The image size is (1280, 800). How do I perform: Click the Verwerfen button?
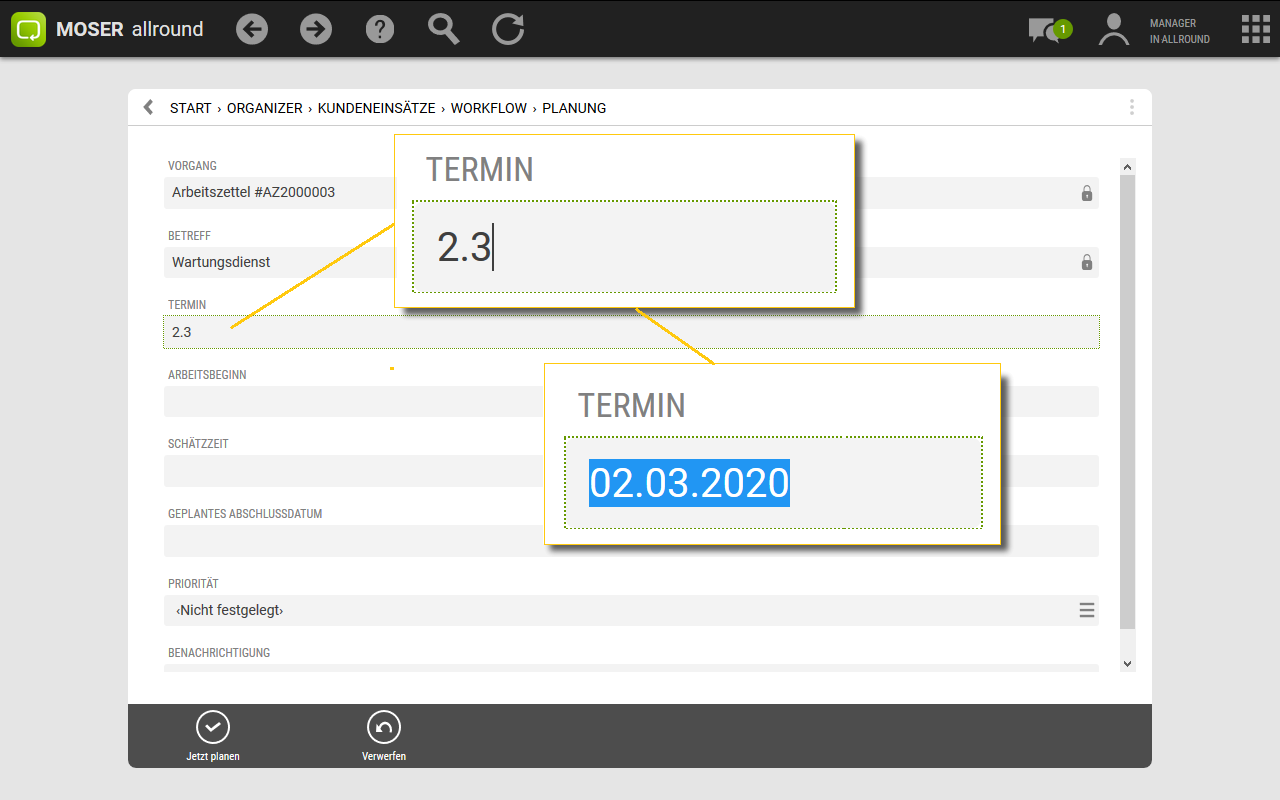tap(384, 736)
